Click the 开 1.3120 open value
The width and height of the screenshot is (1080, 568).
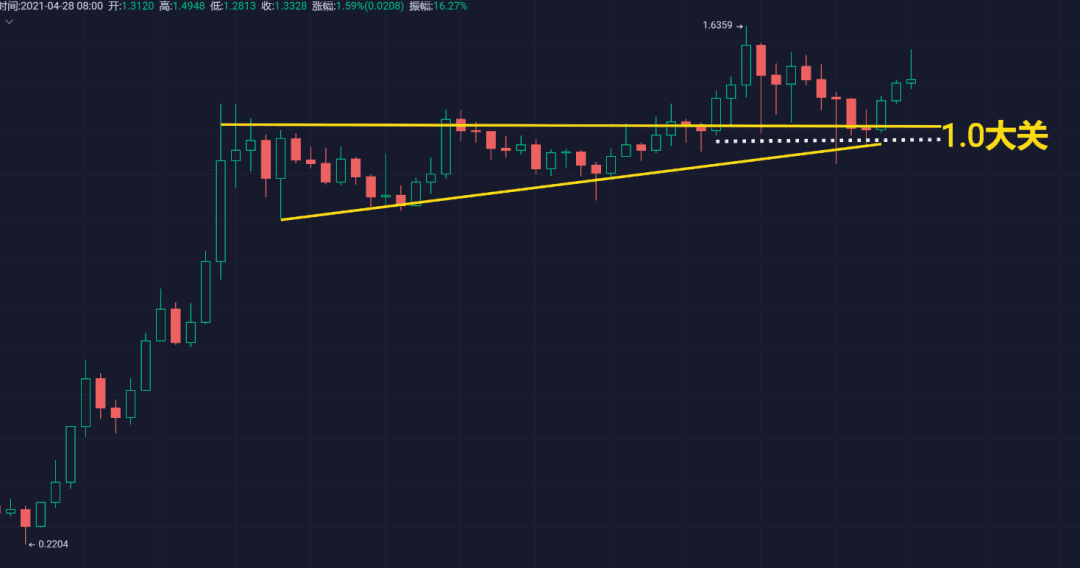click(x=131, y=6)
